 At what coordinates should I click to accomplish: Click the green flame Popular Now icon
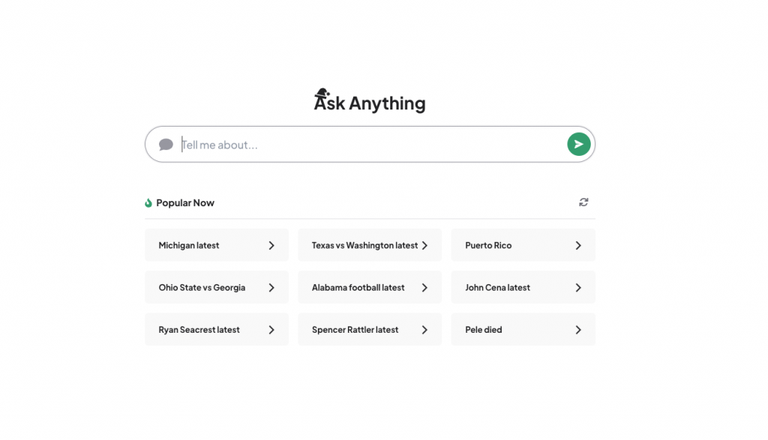coord(149,203)
